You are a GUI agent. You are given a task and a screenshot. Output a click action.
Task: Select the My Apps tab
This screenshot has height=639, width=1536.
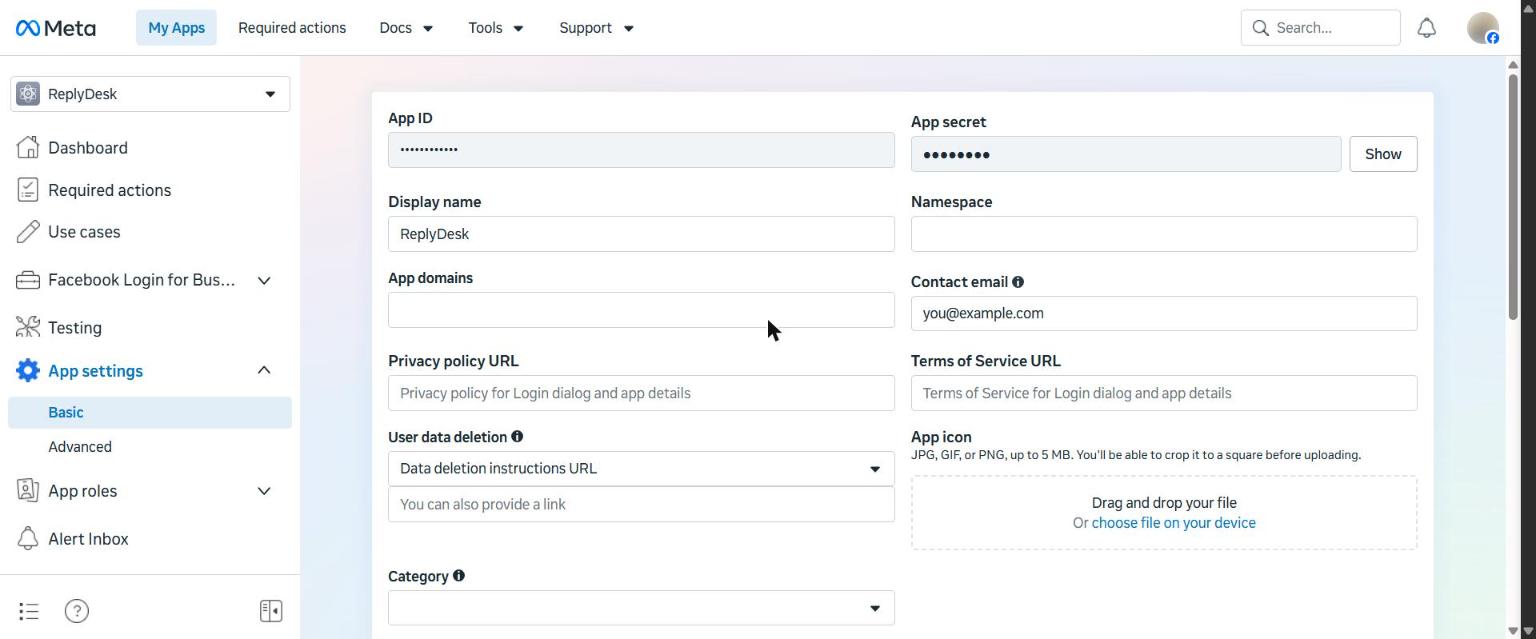176,28
